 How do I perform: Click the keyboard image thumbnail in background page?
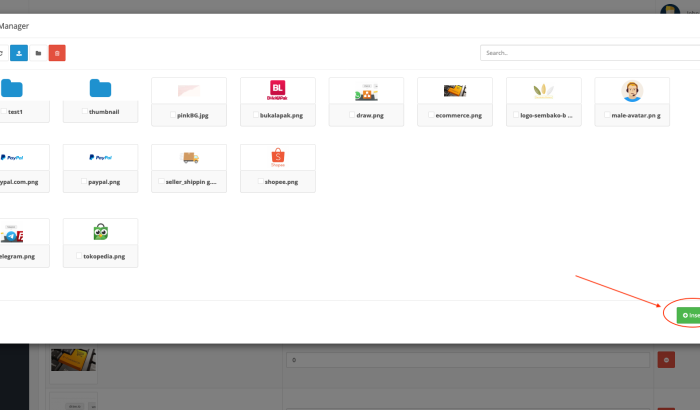click(x=73, y=360)
